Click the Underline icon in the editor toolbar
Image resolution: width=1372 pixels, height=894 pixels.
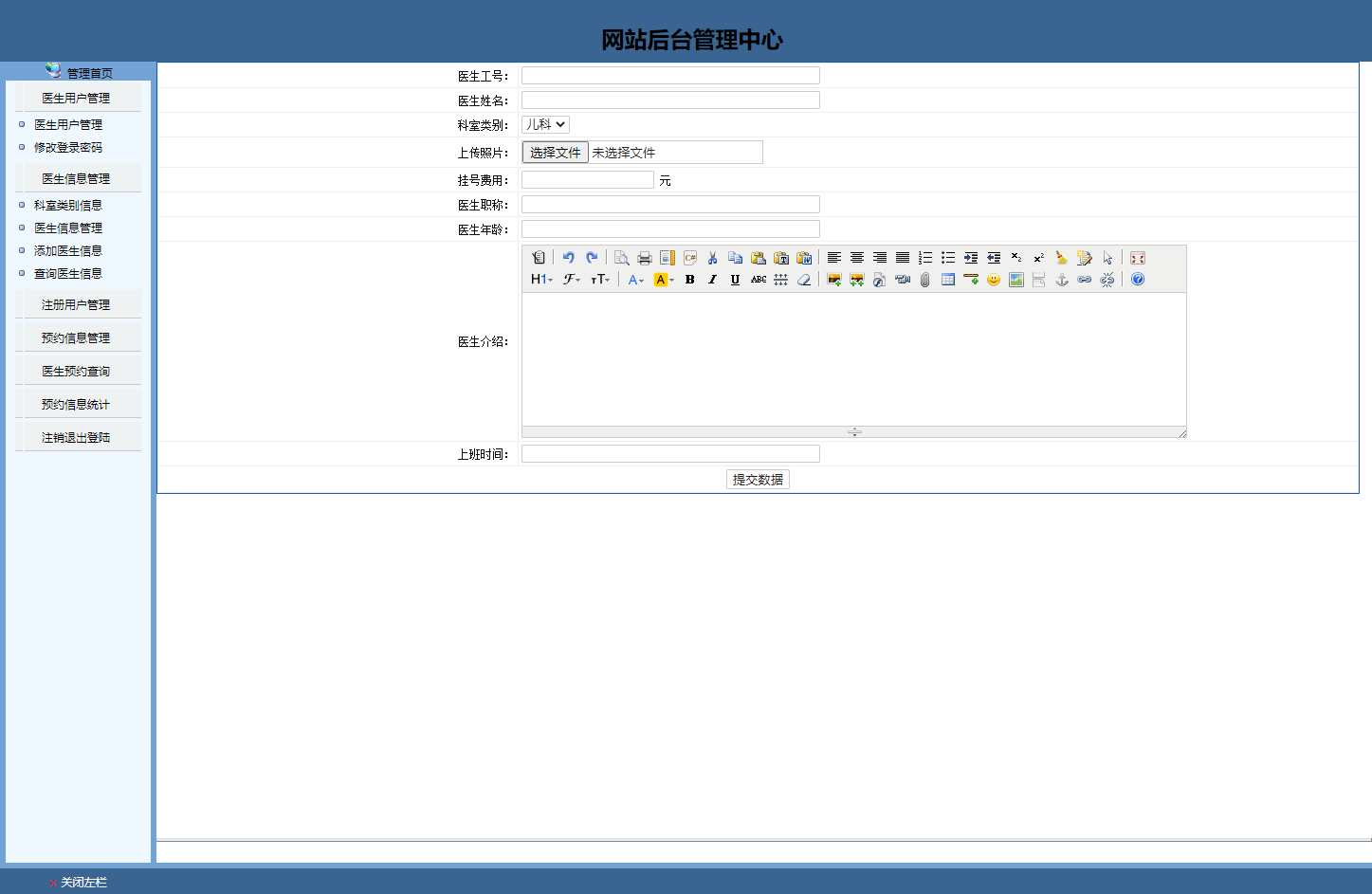735,279
